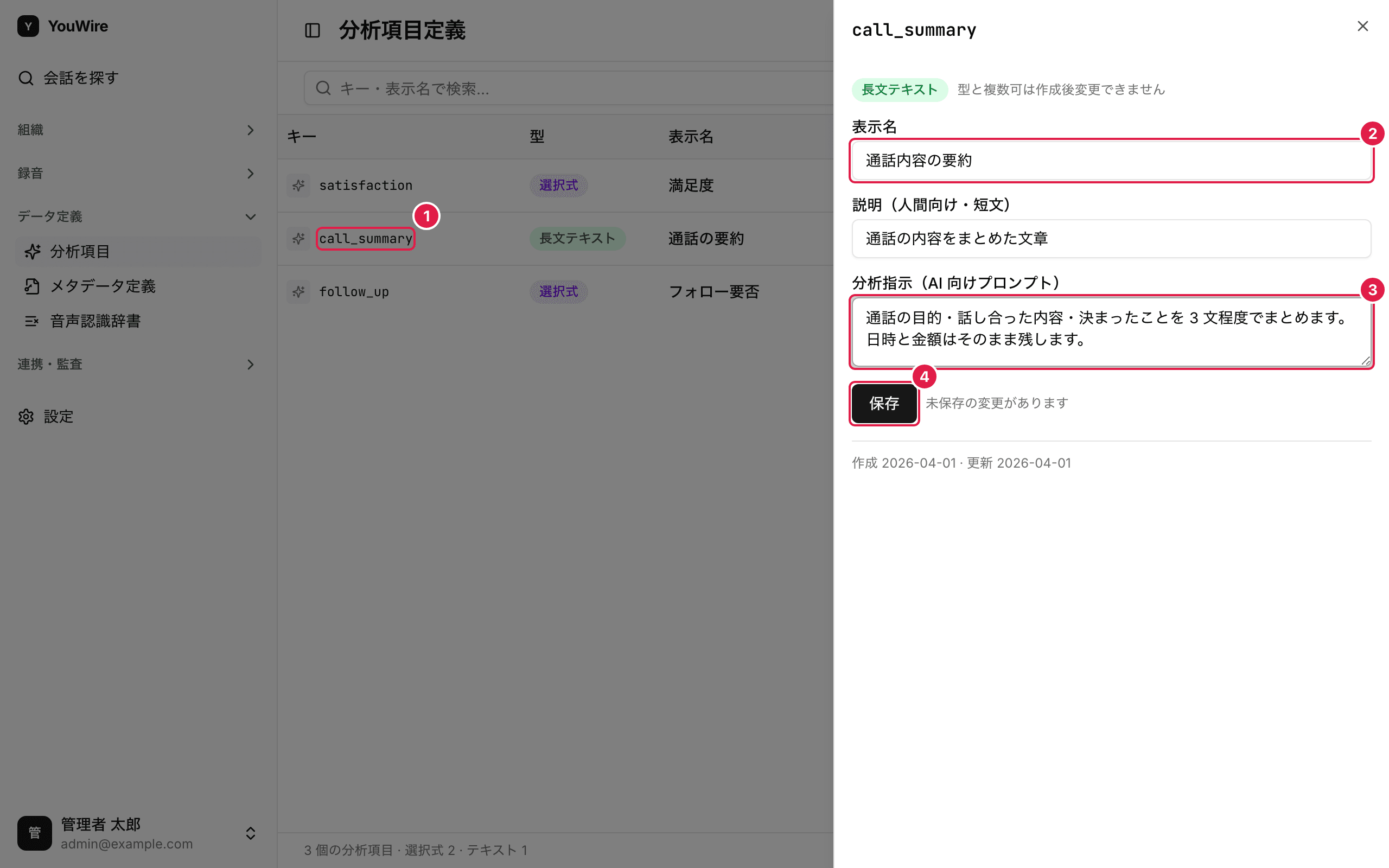Click the 表示名 input field

[x=1111, y=161]
